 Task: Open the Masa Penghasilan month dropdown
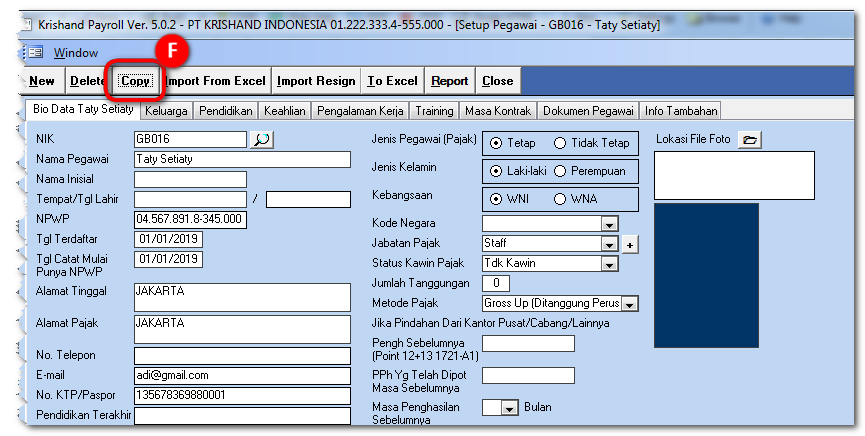pos(509,408)
